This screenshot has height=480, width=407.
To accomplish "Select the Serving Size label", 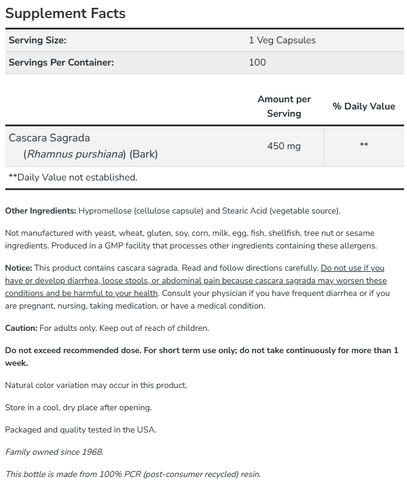I will click(x=37, y=40).
